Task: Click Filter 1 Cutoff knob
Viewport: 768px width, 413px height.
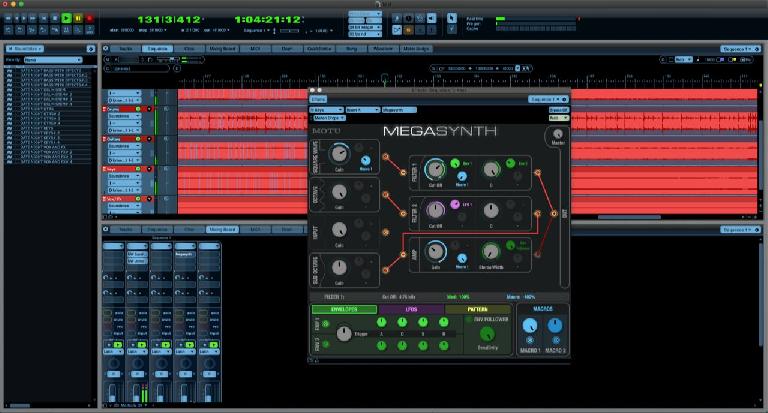Action: pos(435,170)
